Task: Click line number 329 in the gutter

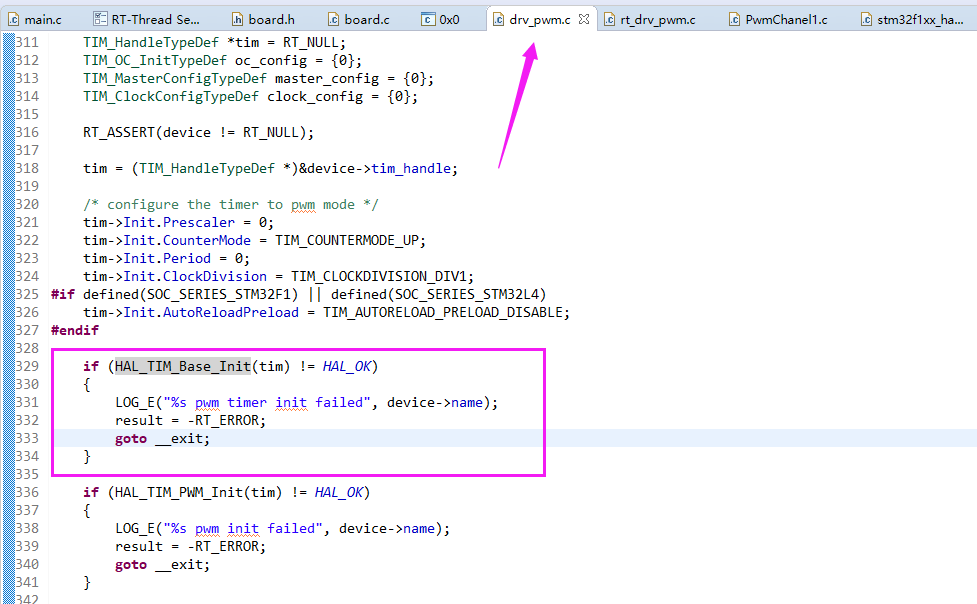Action: [27, 367]
